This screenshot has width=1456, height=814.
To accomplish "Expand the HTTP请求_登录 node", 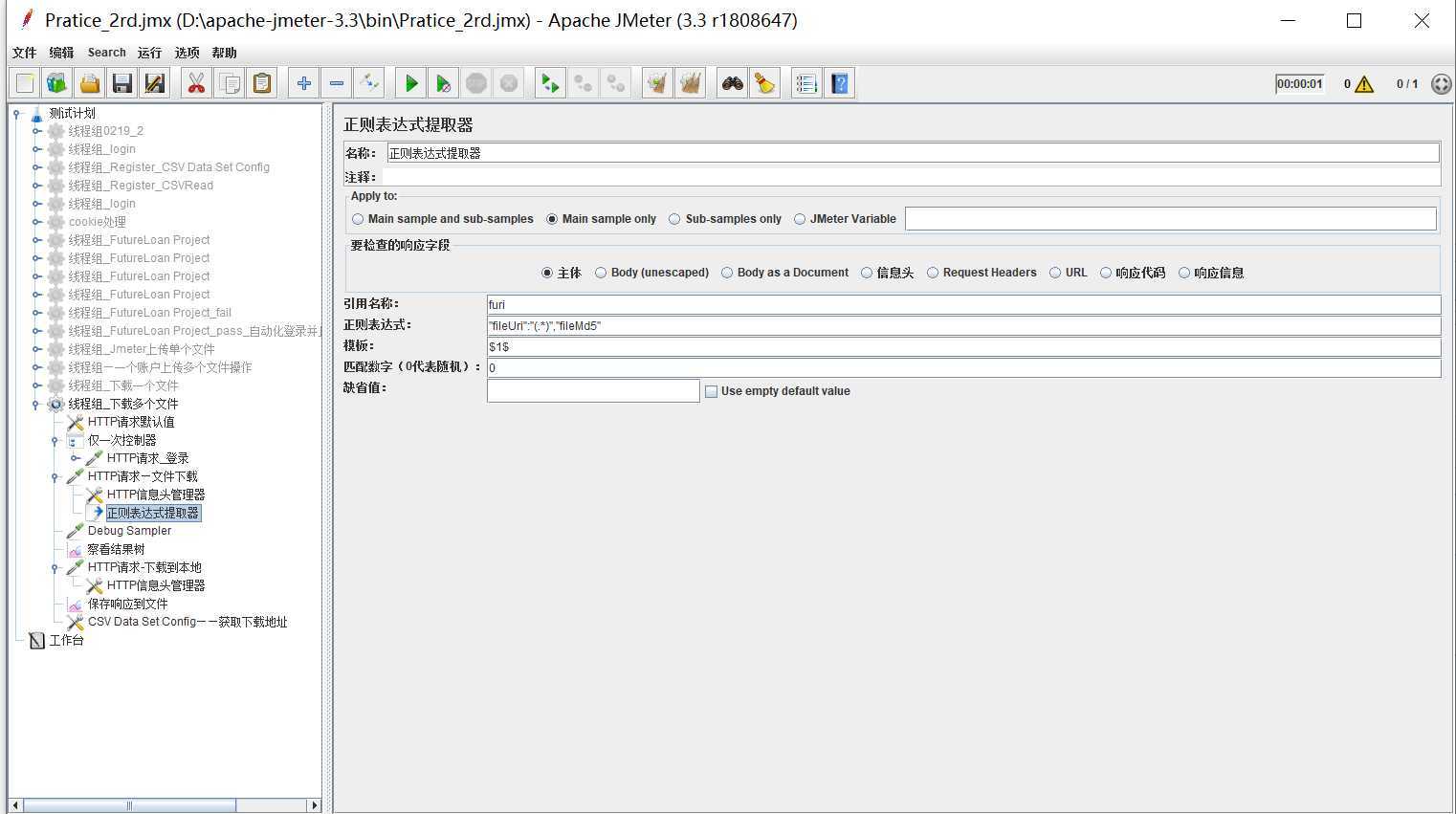I will (75, 459).
